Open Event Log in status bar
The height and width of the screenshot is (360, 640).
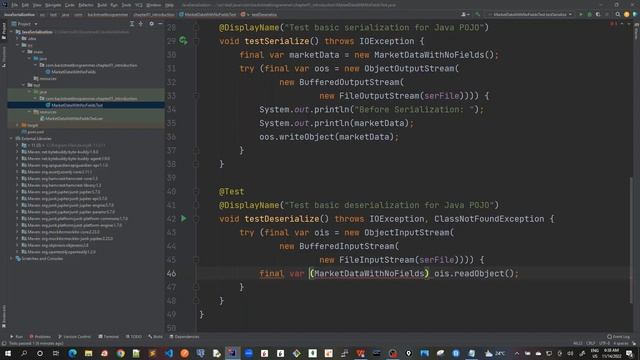[618, 337]
